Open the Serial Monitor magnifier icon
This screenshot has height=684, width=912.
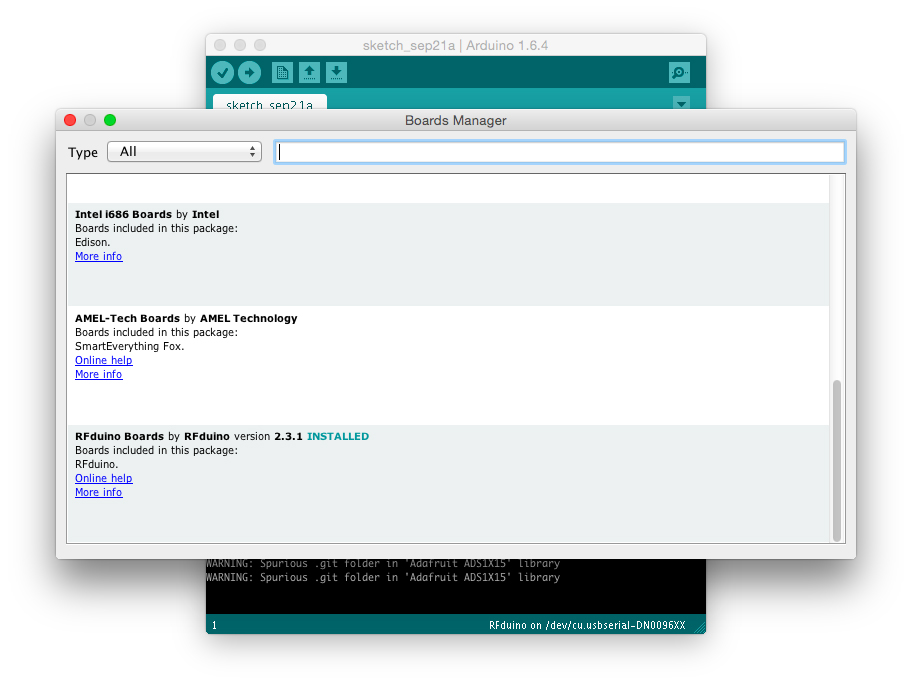679,73
